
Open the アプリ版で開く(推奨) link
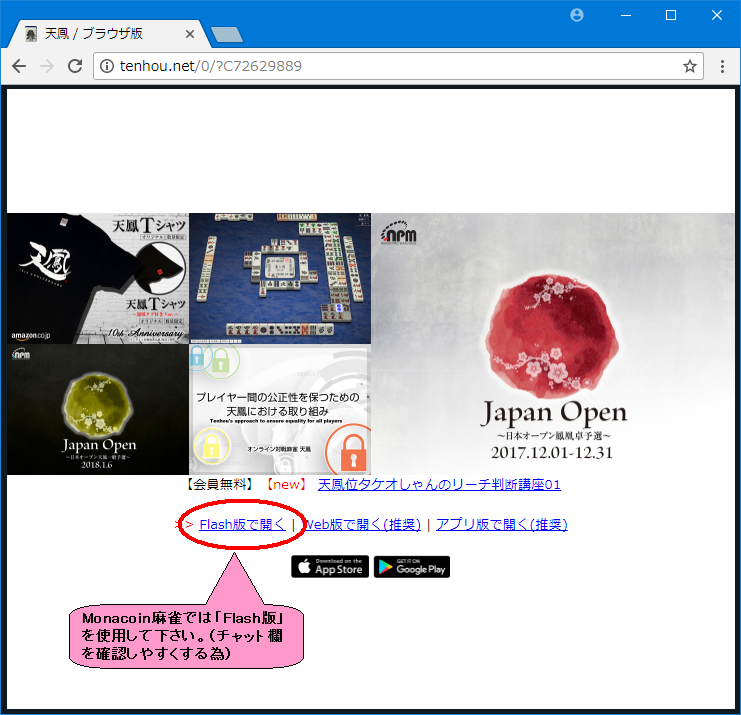[x=501, y=525]
